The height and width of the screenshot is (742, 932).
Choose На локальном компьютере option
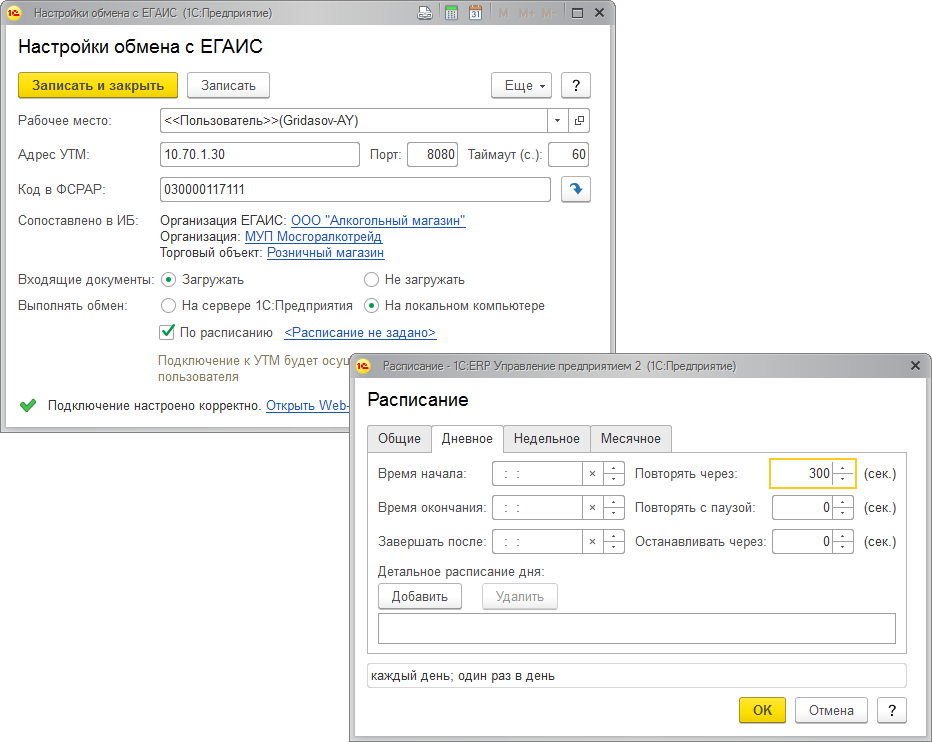(371, 306)
